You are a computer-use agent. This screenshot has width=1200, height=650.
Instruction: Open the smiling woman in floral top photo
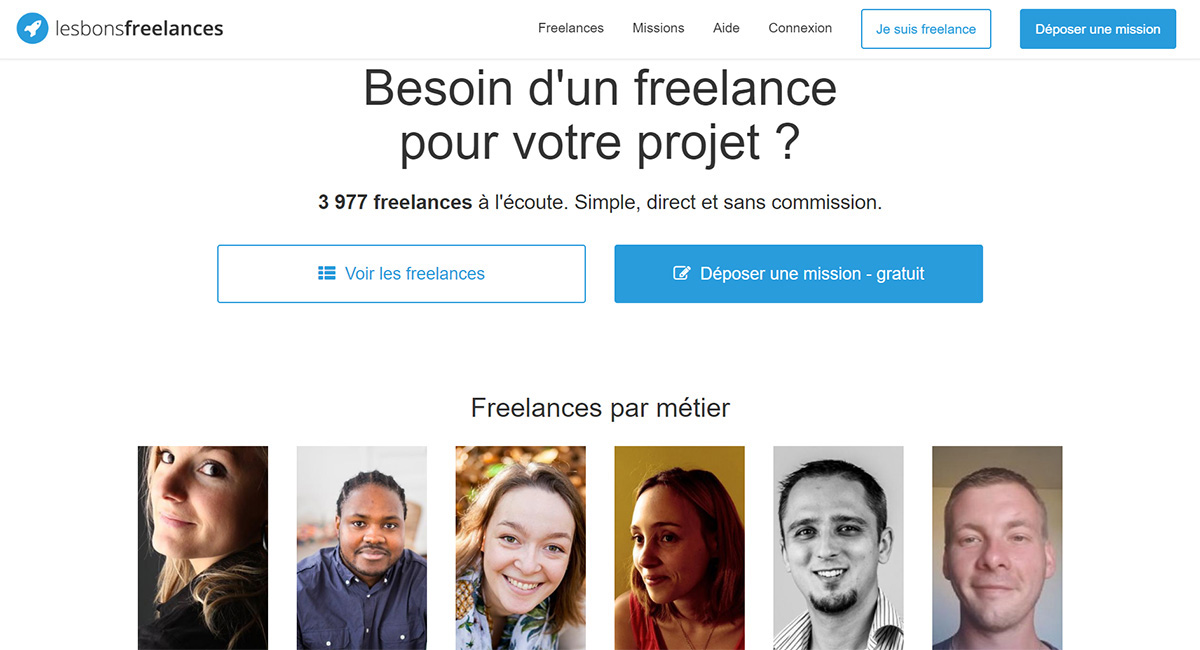(520, 547)
